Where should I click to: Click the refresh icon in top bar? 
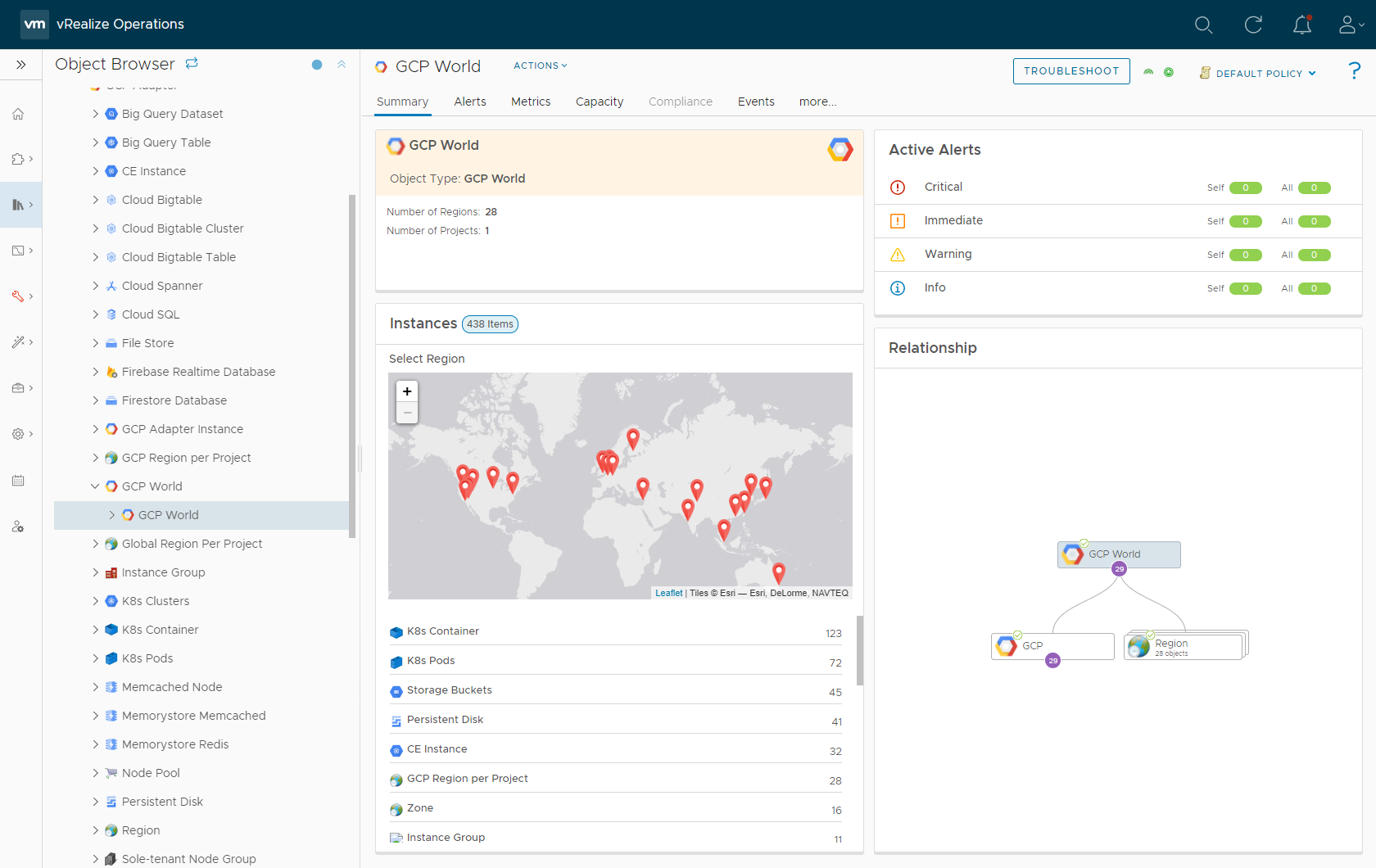pyautogui.click(x=1253, y=25)
